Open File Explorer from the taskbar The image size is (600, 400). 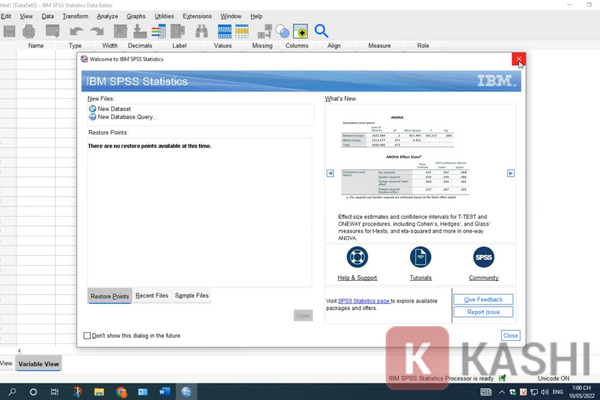click(99, 392)
